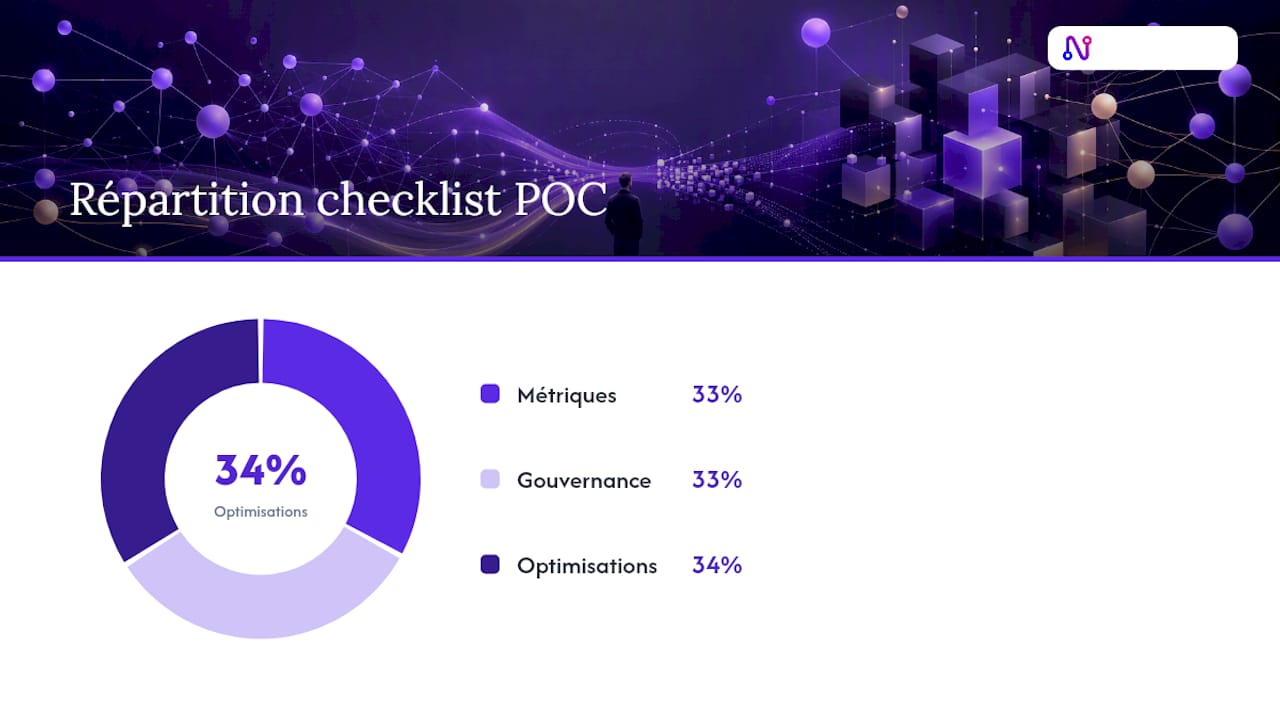Select the Gouvernance legend label

tap(584, 480)
